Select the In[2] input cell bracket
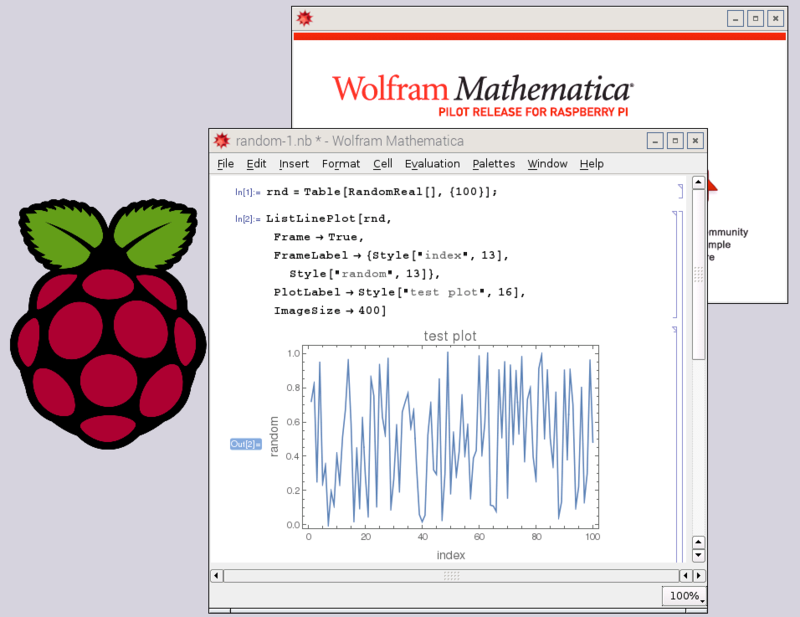The image size is (800, 617). click(x=675, y=264)
